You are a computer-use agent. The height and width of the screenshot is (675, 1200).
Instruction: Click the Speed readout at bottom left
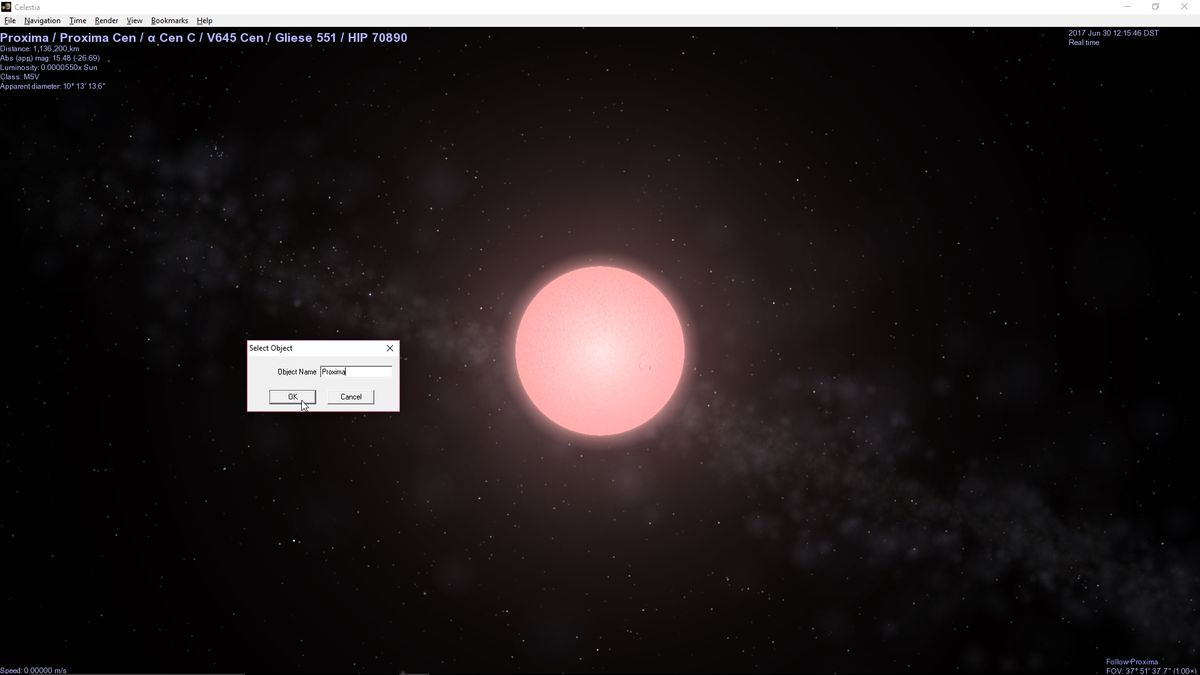click(32, 668)
